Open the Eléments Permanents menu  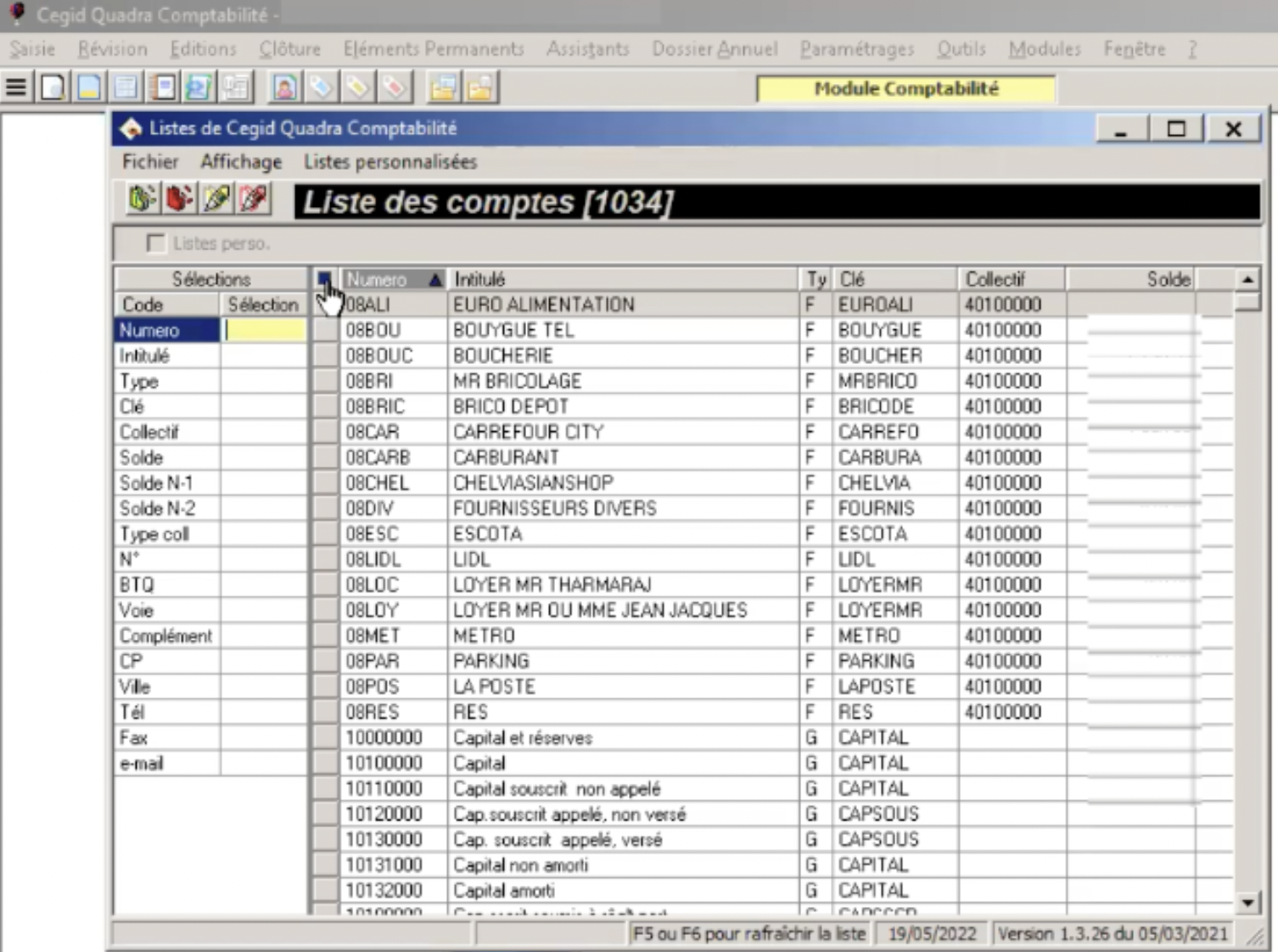coord(433,49)
